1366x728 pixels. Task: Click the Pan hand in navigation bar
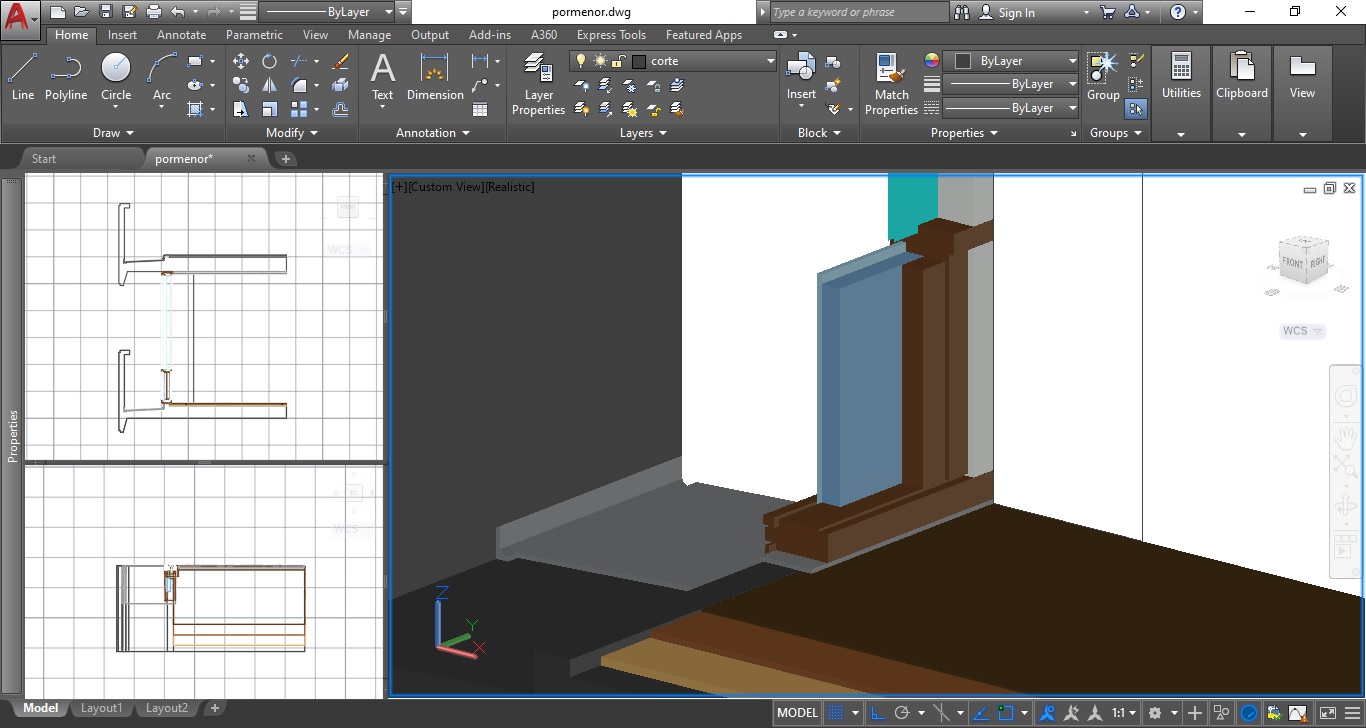pyautogui.click(x=1345, y=436)
